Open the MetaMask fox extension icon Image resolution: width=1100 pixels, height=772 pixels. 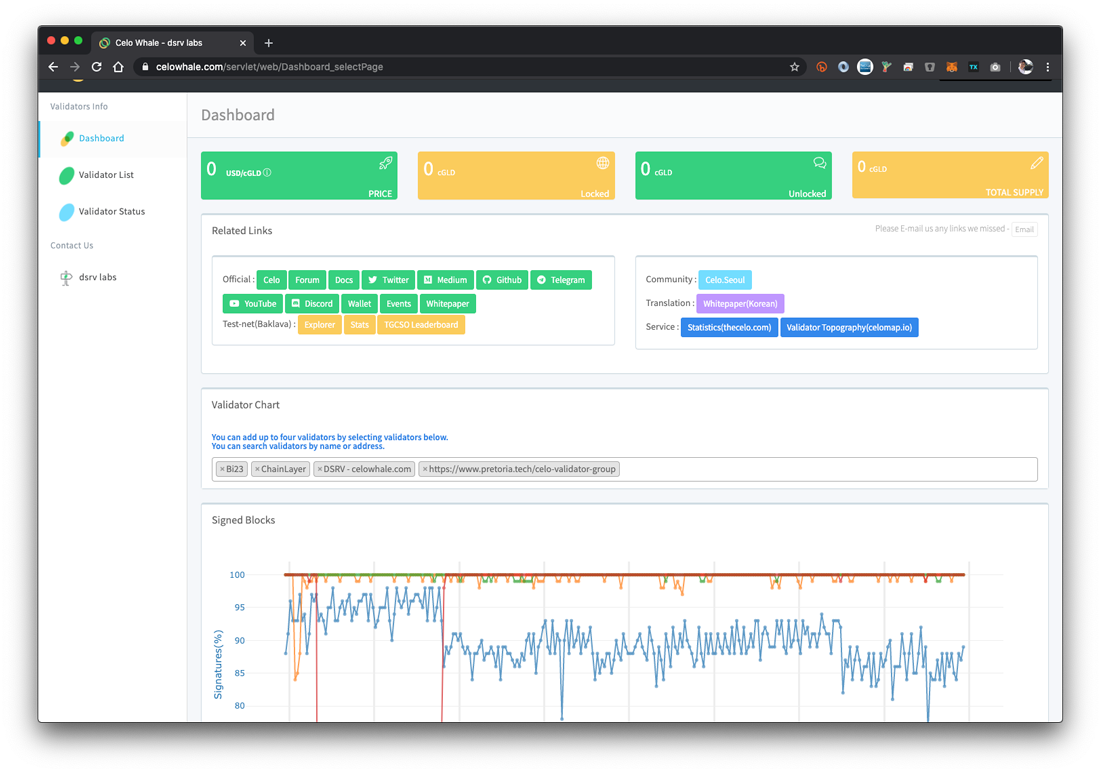[951, 67]
